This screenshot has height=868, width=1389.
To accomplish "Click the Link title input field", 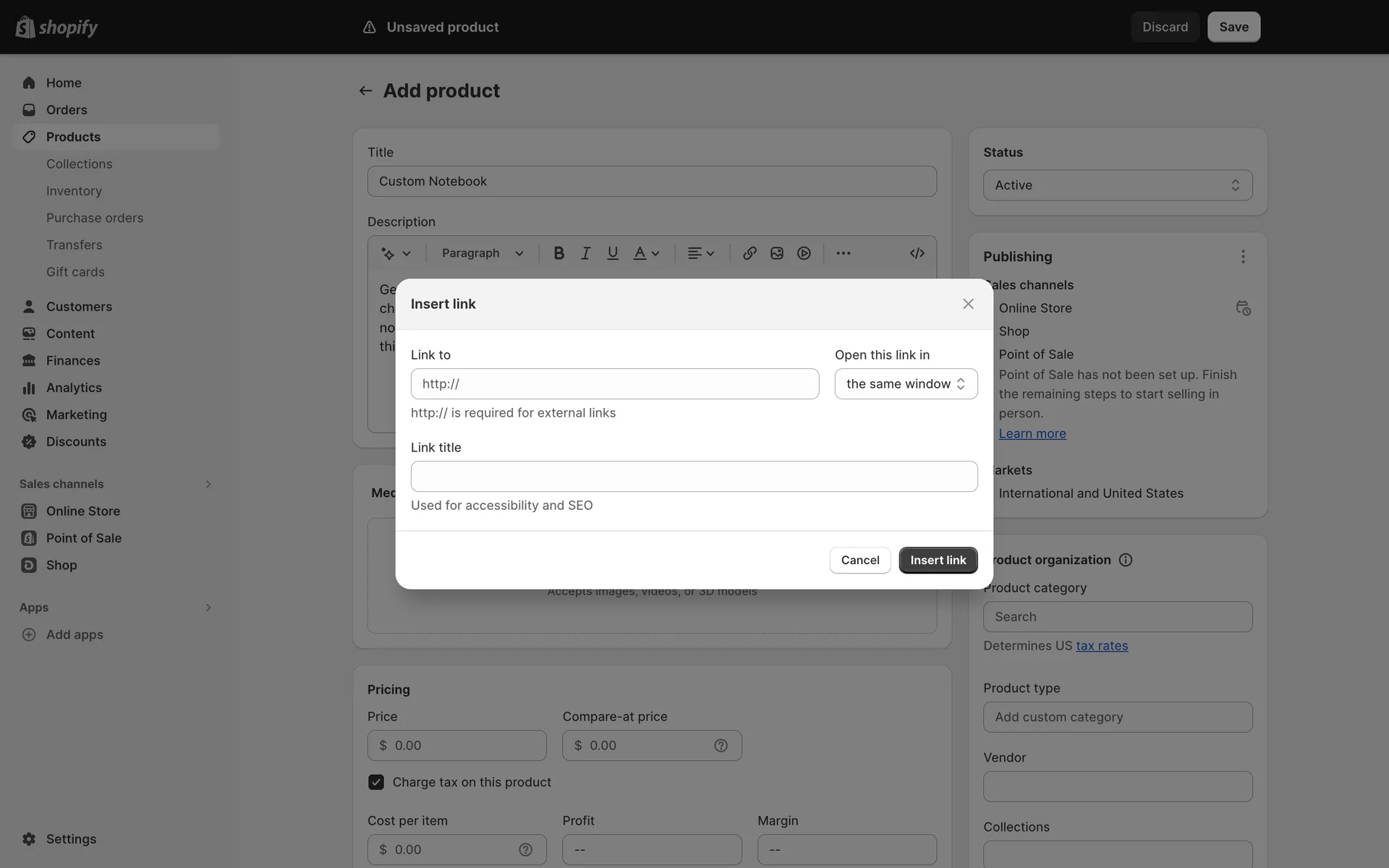I will point(694,477).
